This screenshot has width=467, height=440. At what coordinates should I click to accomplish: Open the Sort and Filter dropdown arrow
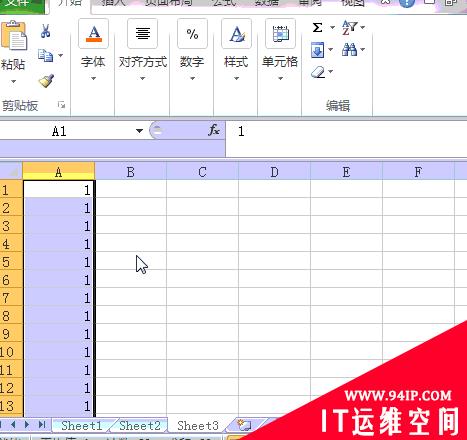[x=363, y=27]
